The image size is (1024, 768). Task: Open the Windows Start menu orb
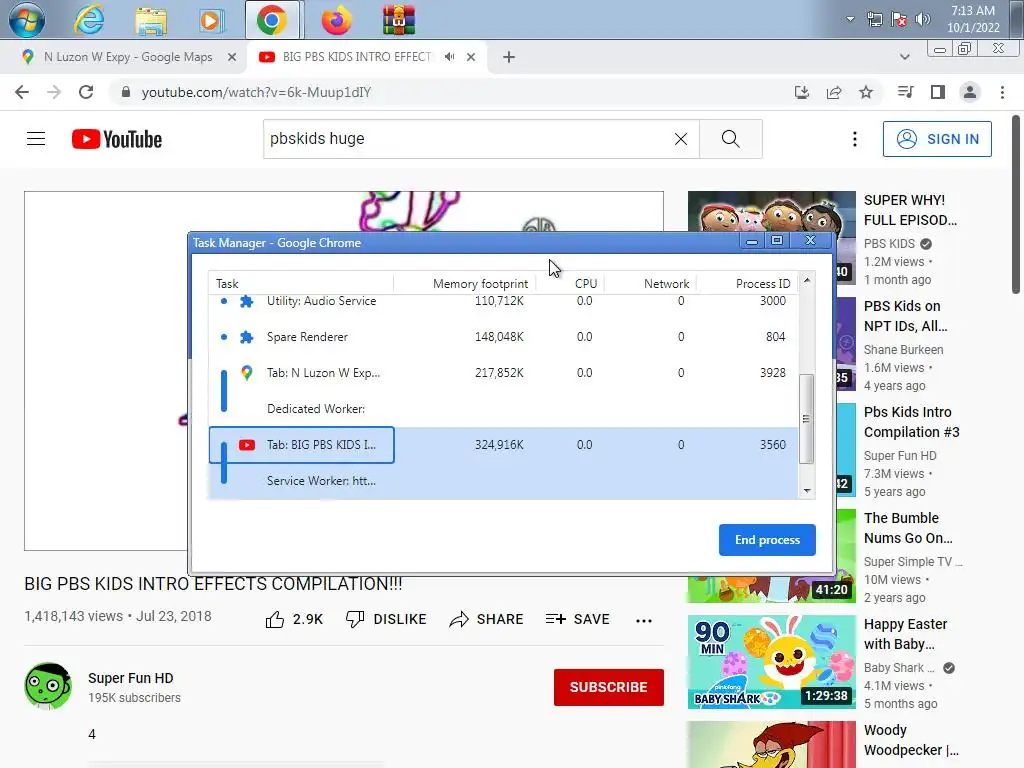coord(27,20)
